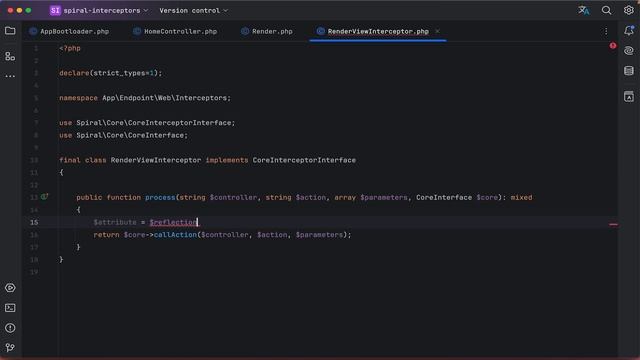Click the callAction method call
This screenshot has width=640, height=360.
175,235
